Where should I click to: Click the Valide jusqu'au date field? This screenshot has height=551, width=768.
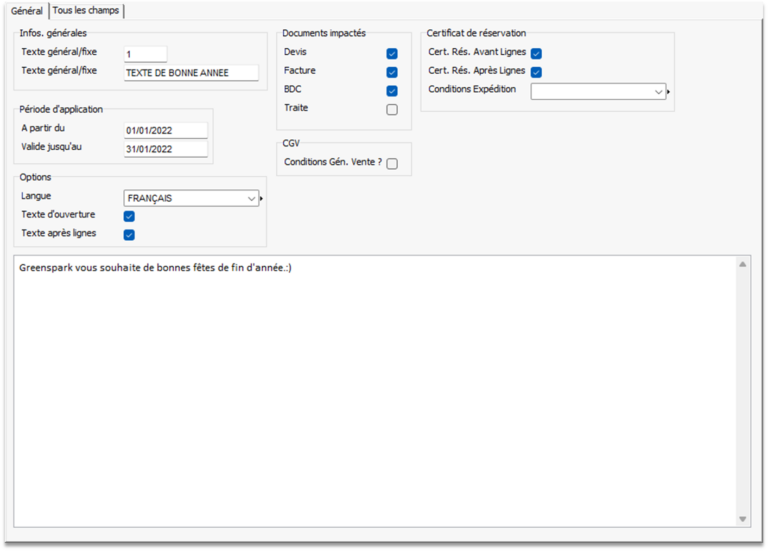(165, 149)
